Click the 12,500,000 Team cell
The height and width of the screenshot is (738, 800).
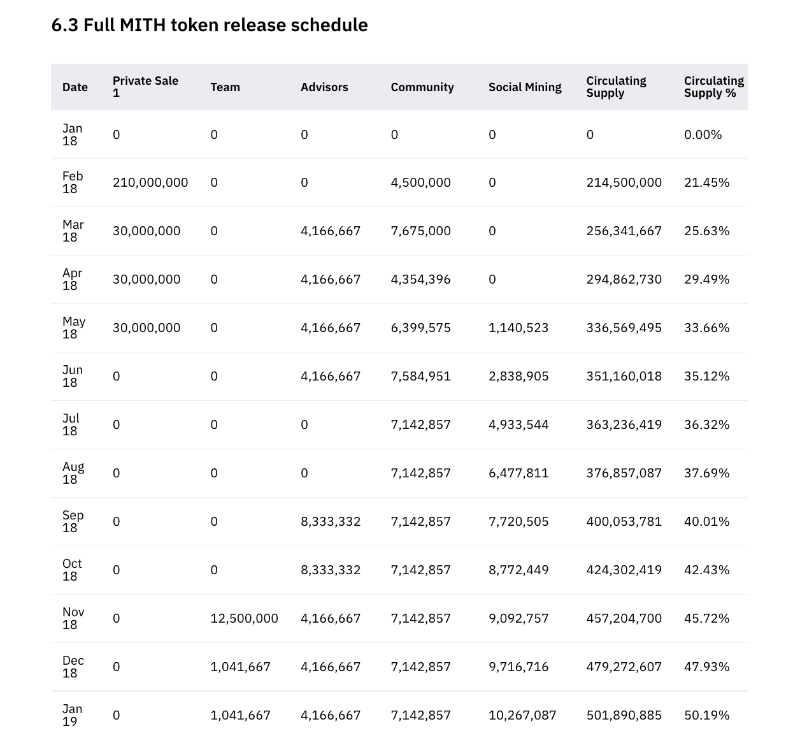(244, 619)
